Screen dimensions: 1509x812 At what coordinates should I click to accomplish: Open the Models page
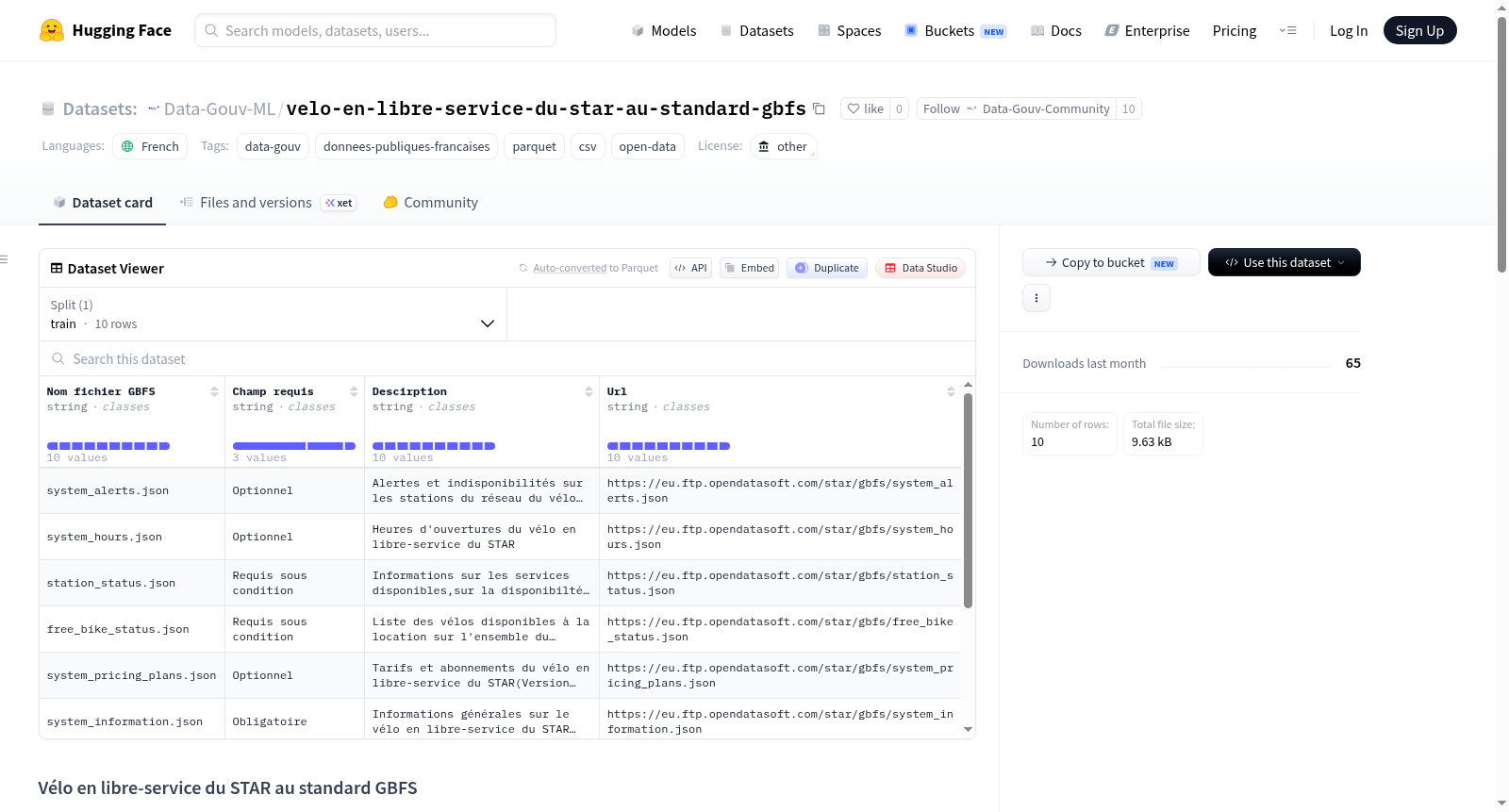pyautogui.click(x=664, y=30)
